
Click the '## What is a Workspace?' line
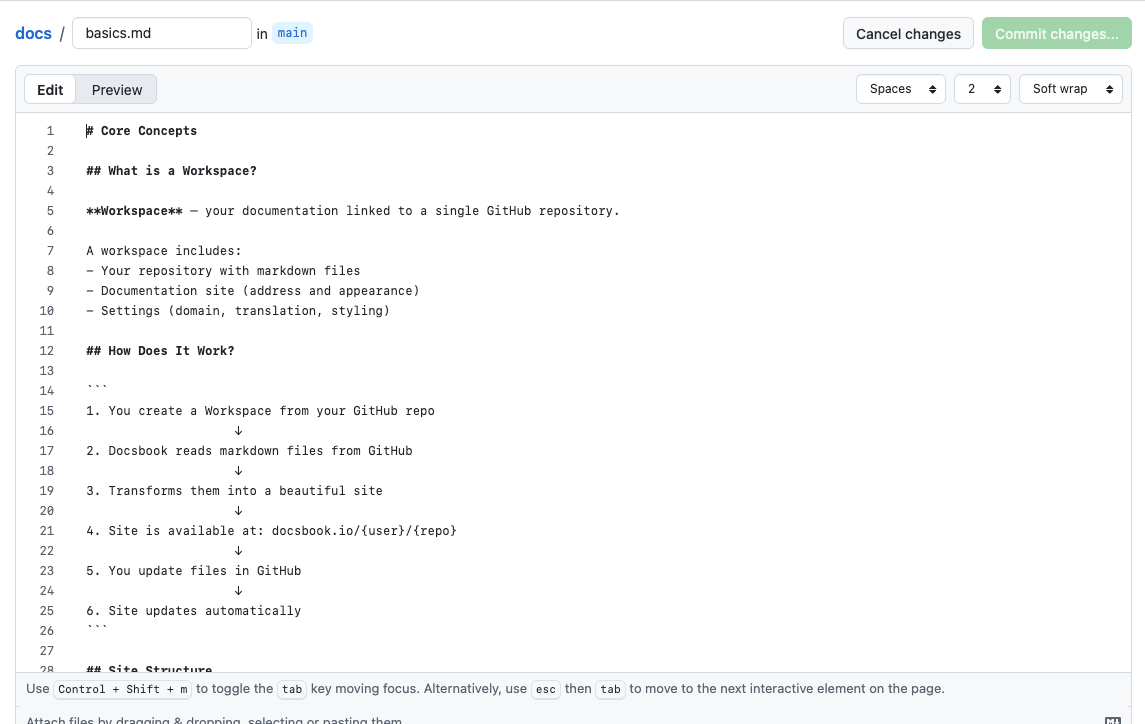172,171
